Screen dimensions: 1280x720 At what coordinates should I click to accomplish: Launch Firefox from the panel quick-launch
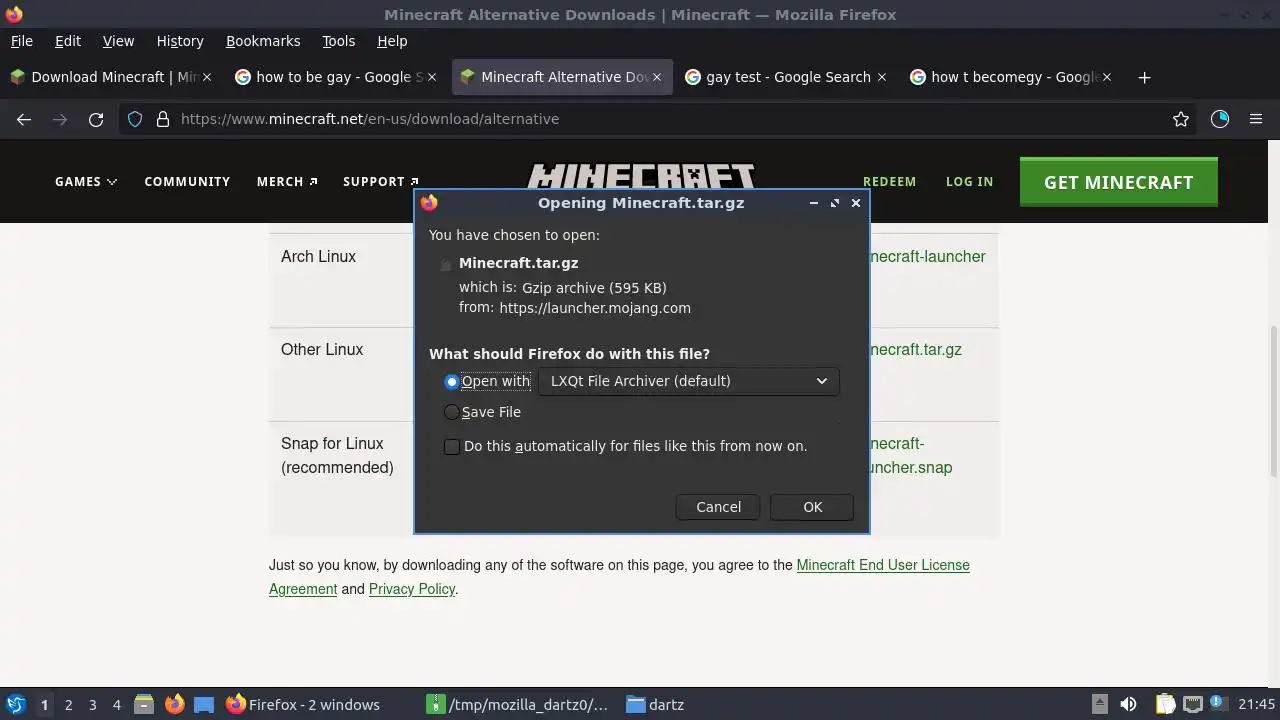[174, 705]
